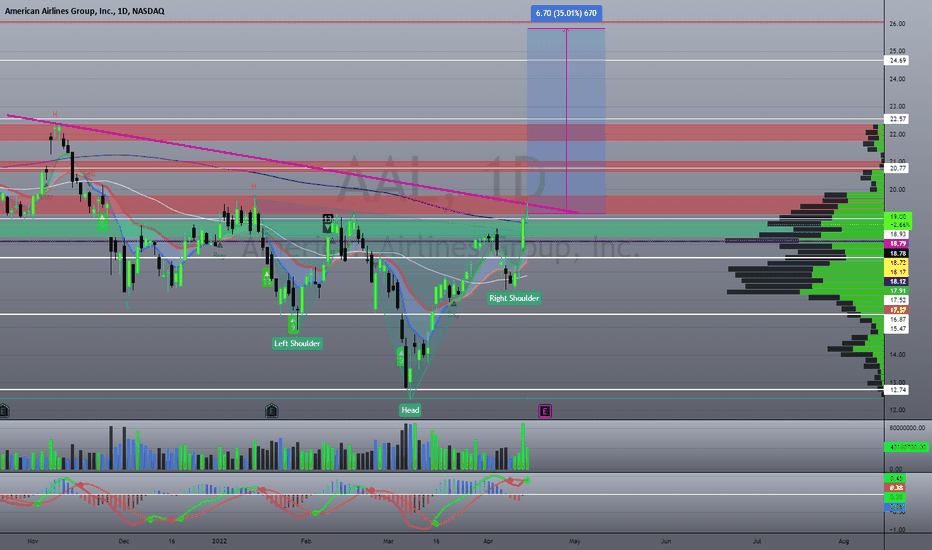This screenshot has height=550, width=932.
Task: Click the 80000000.00 volume axis label
Action: [907, 428]
